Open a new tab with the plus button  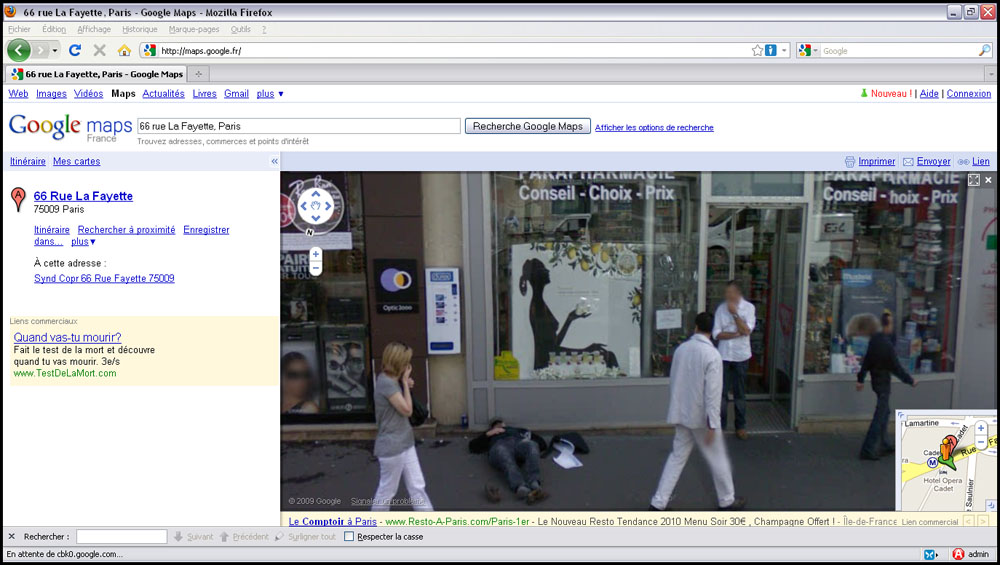tap(198, 74)
